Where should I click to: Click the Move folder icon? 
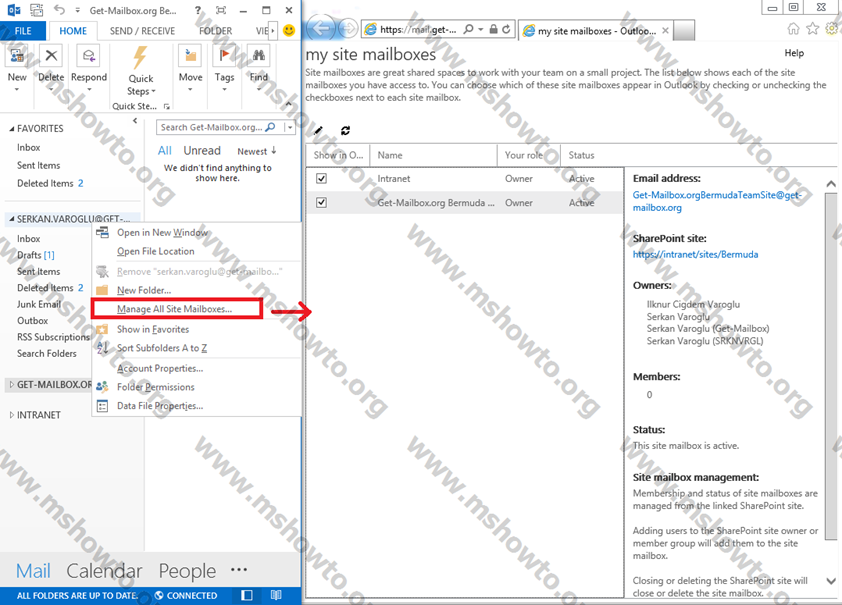tap(191, 56)
